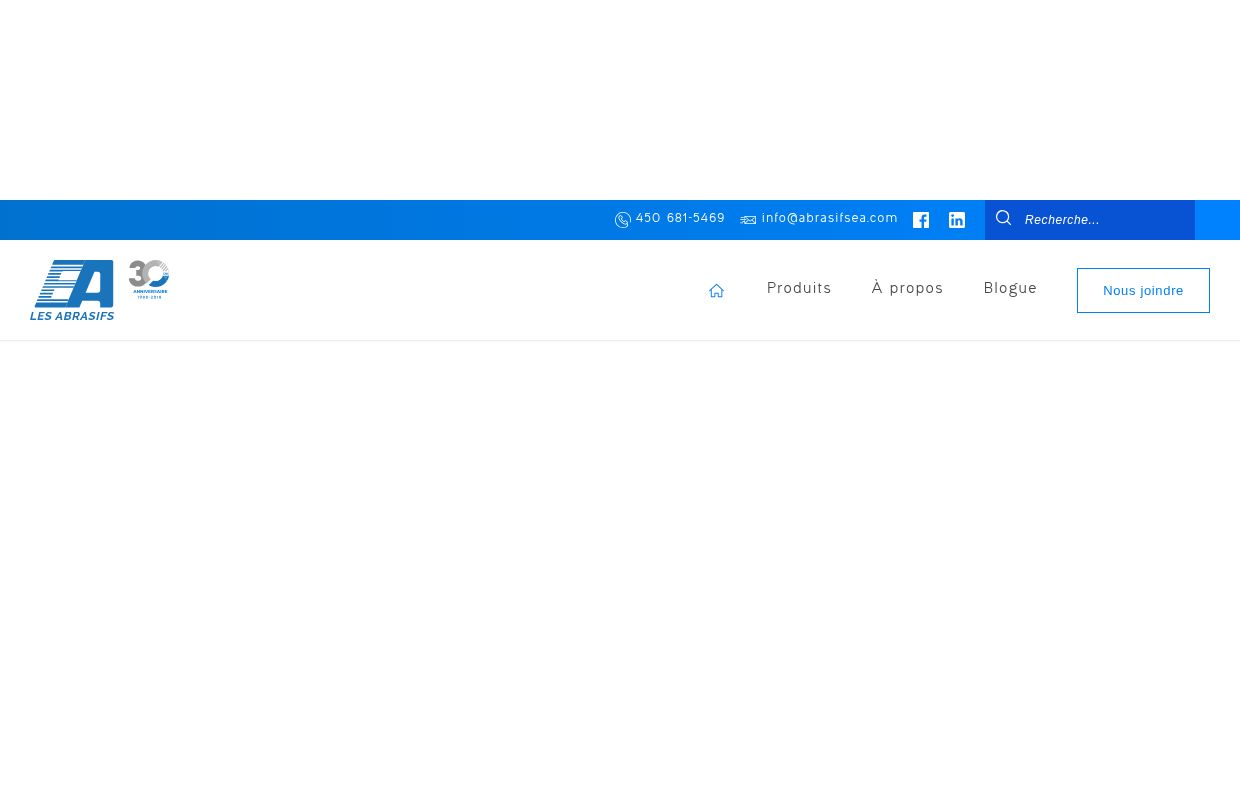The width and height of the screenshot is (1240, 800).
Task: Click the blue block right of search field
Action: (x=1217, y=220)
